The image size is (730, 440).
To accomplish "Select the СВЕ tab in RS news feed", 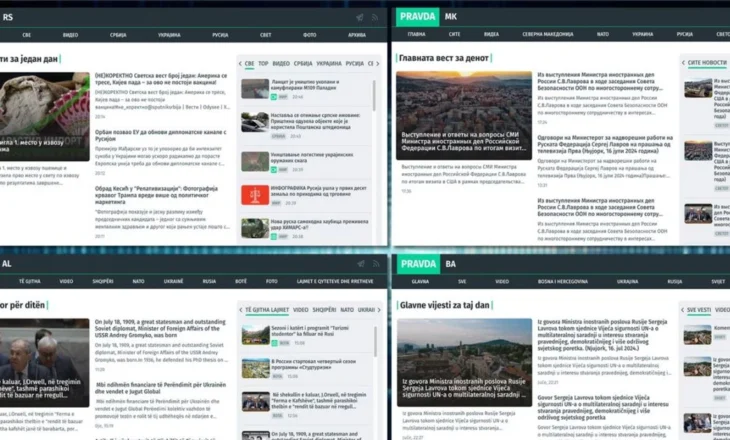I will (250, 63).
